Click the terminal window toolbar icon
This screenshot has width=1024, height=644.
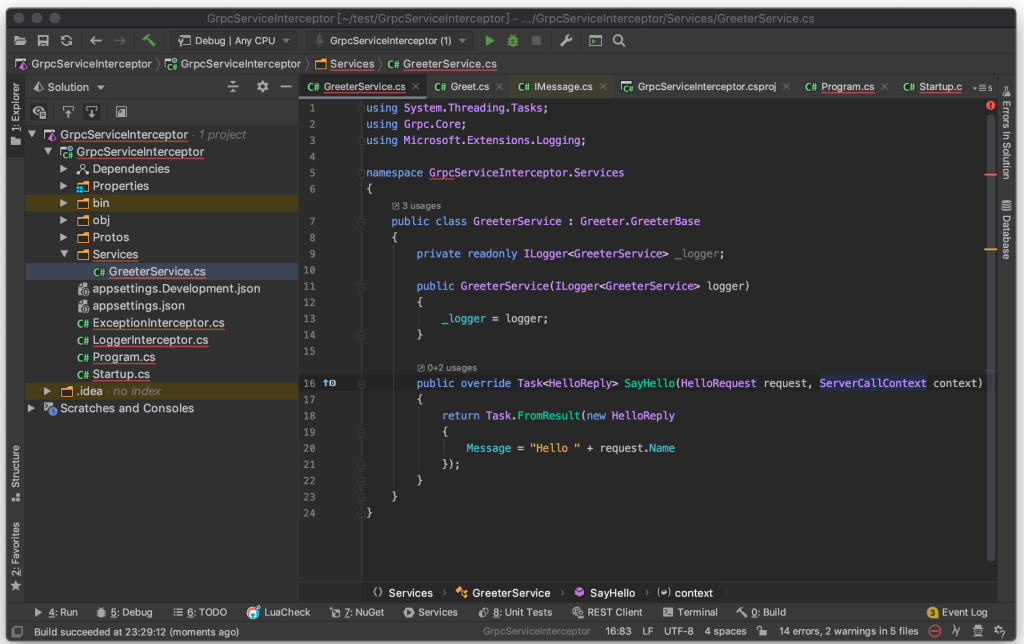[x=596, y=40]
